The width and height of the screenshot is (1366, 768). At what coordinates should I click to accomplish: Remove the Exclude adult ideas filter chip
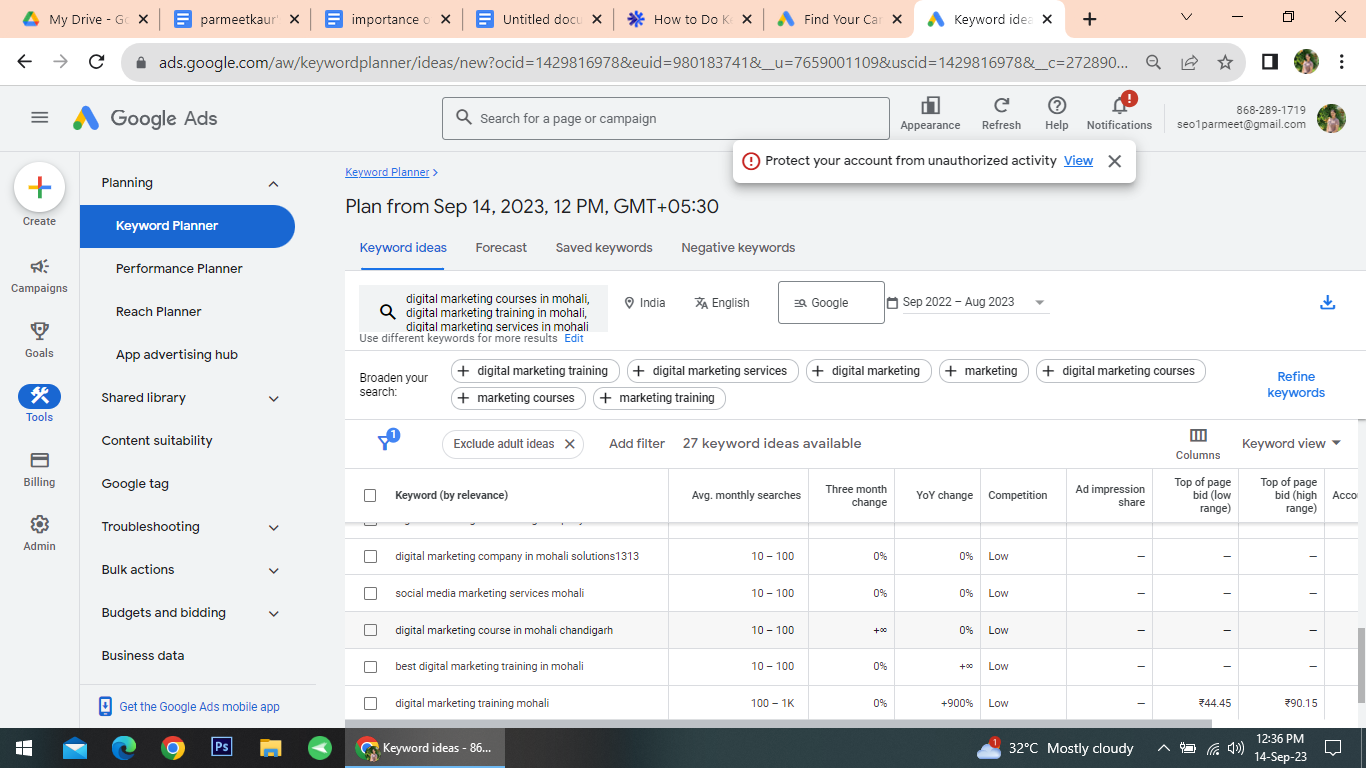click(x=570, y=444)
